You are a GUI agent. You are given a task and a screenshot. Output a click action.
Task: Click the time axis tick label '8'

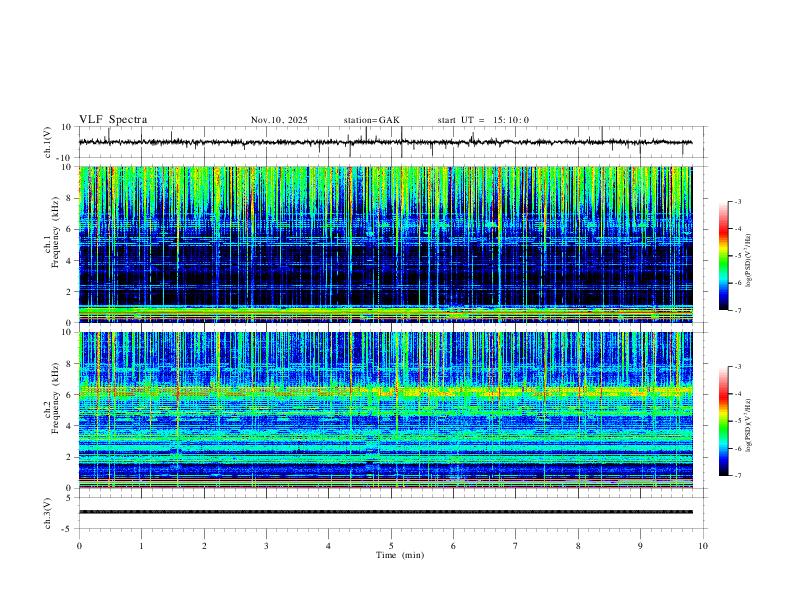[578, 546]
